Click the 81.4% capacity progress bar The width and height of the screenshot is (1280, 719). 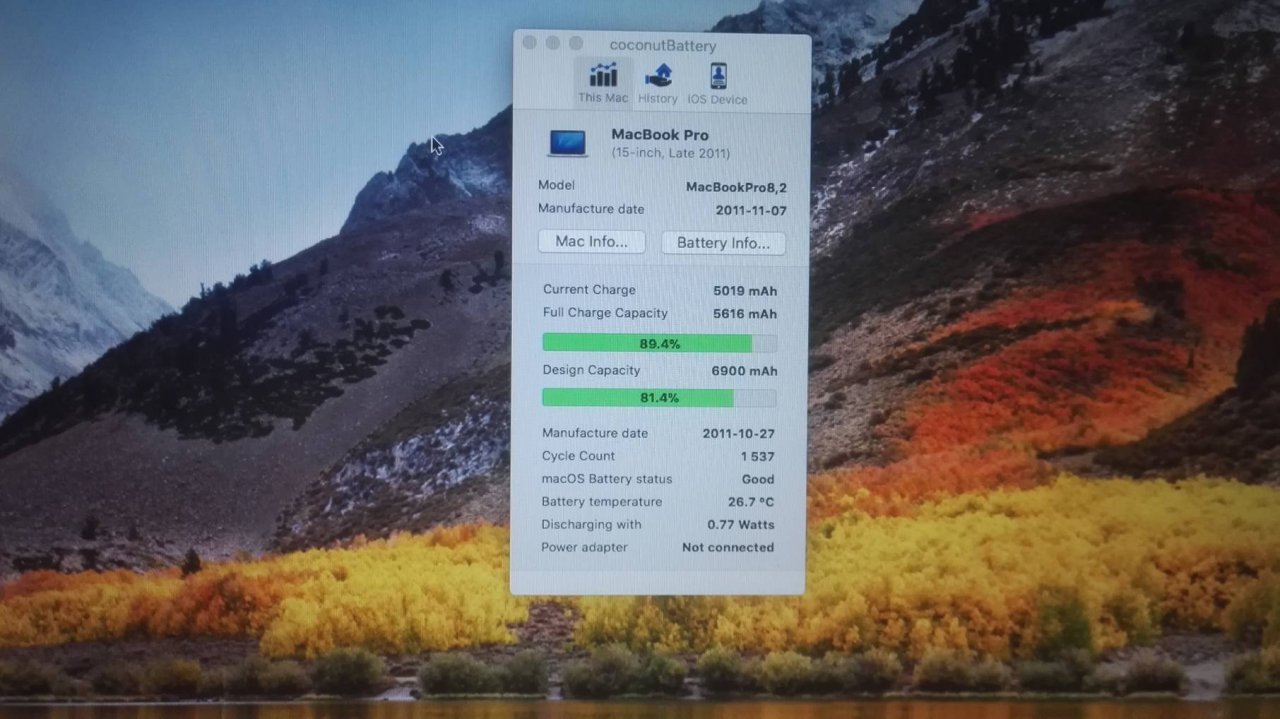659,397
